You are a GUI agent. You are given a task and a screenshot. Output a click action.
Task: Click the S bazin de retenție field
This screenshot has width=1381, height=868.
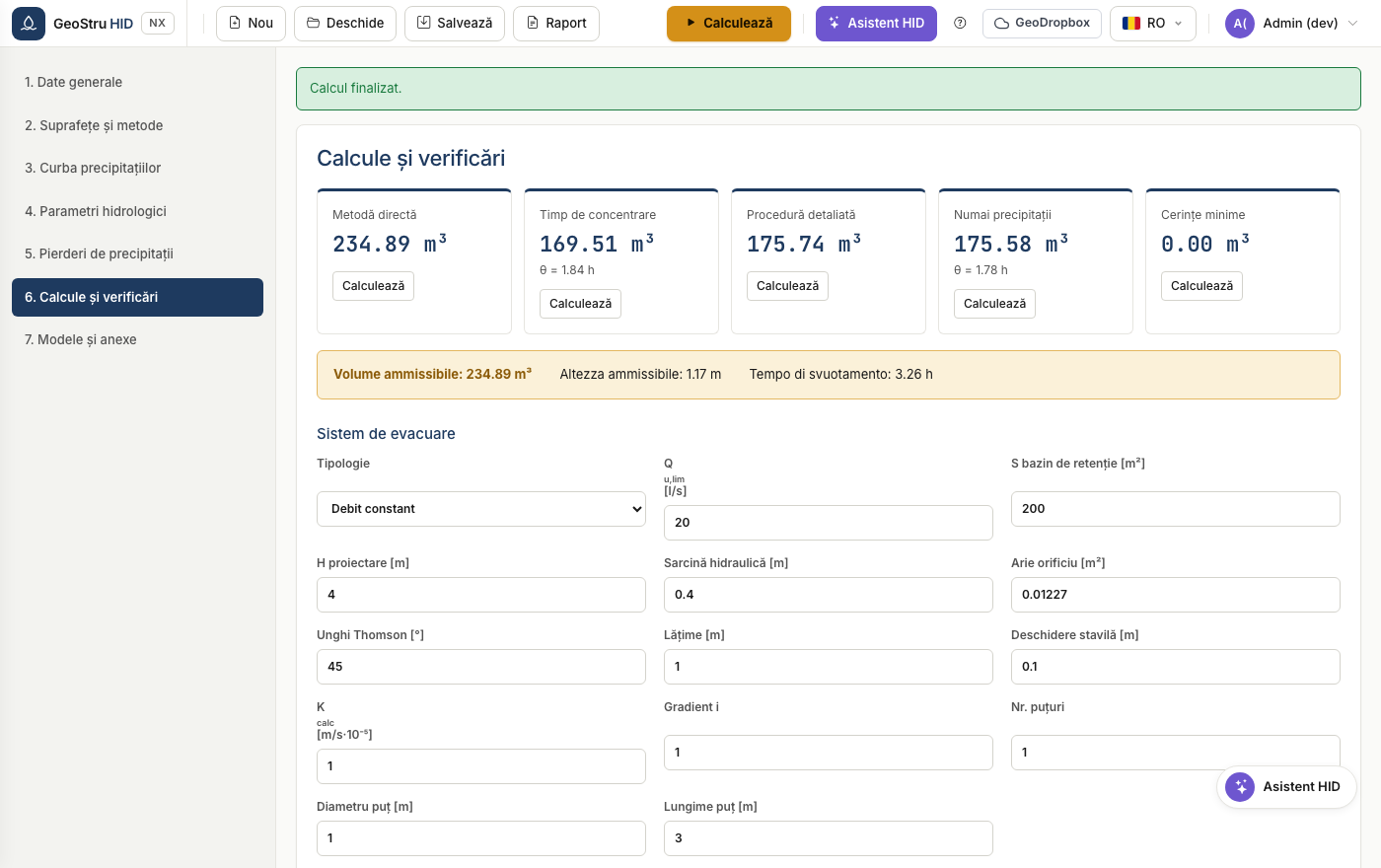tap(1176, 509)
